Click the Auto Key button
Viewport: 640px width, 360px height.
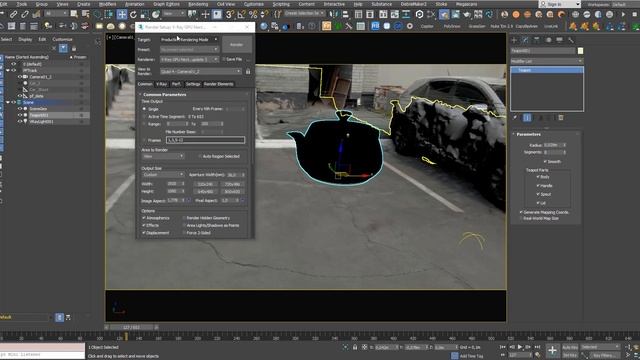click(x=570, y=347)
